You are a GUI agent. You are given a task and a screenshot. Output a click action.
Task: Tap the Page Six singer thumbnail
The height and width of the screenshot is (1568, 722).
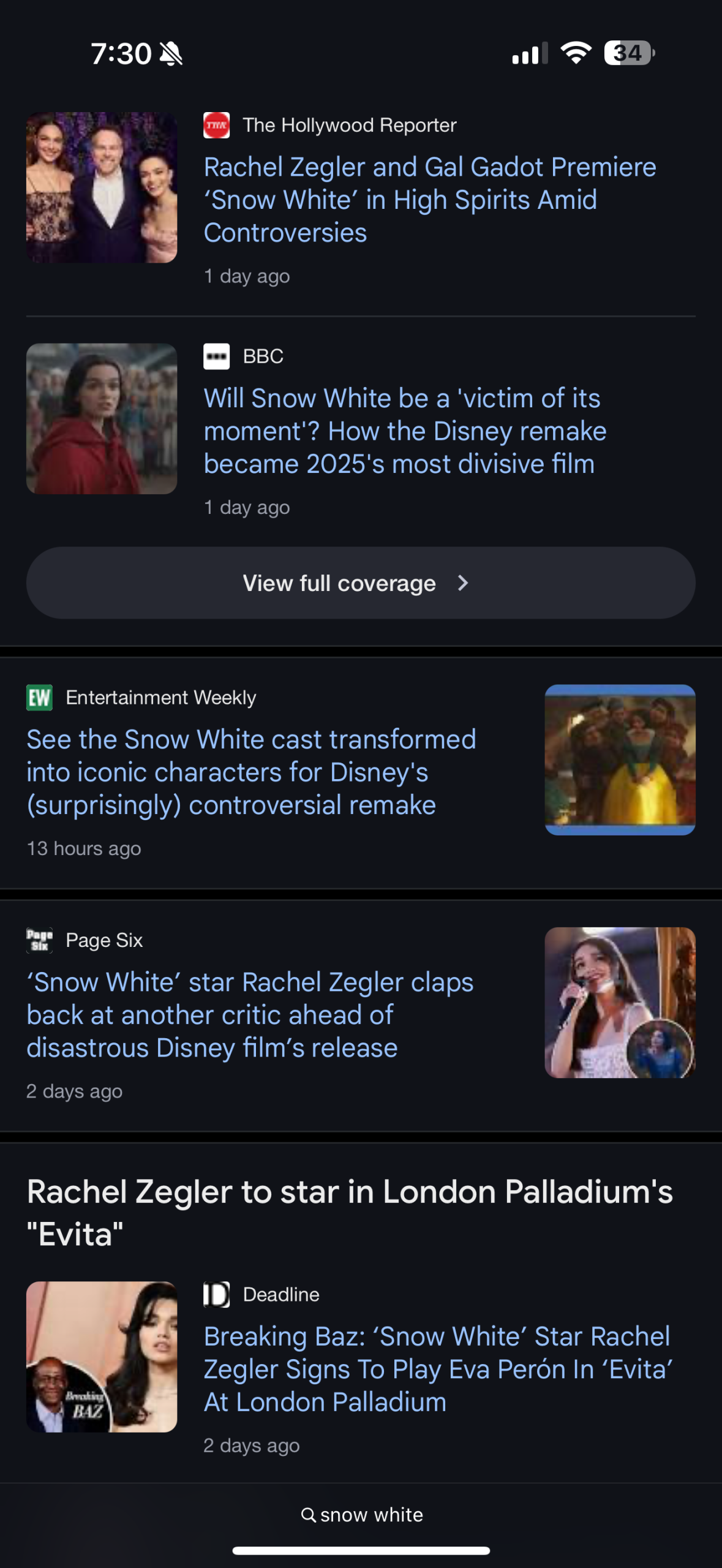click(620, 1003)
